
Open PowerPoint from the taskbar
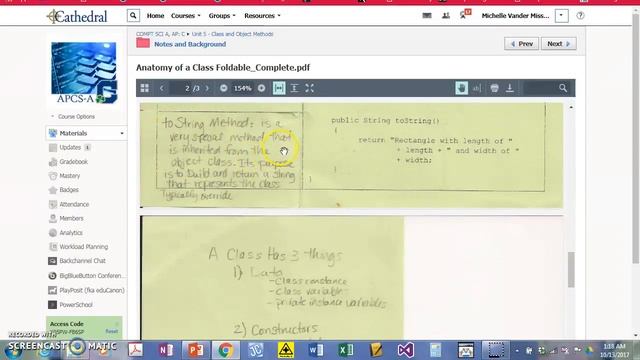coord(196,350)
